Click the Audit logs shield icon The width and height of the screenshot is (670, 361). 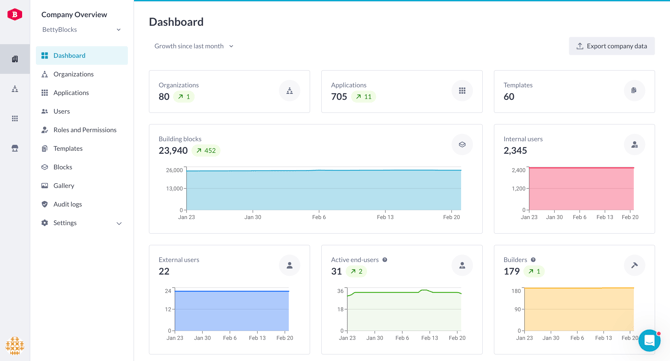44,204
